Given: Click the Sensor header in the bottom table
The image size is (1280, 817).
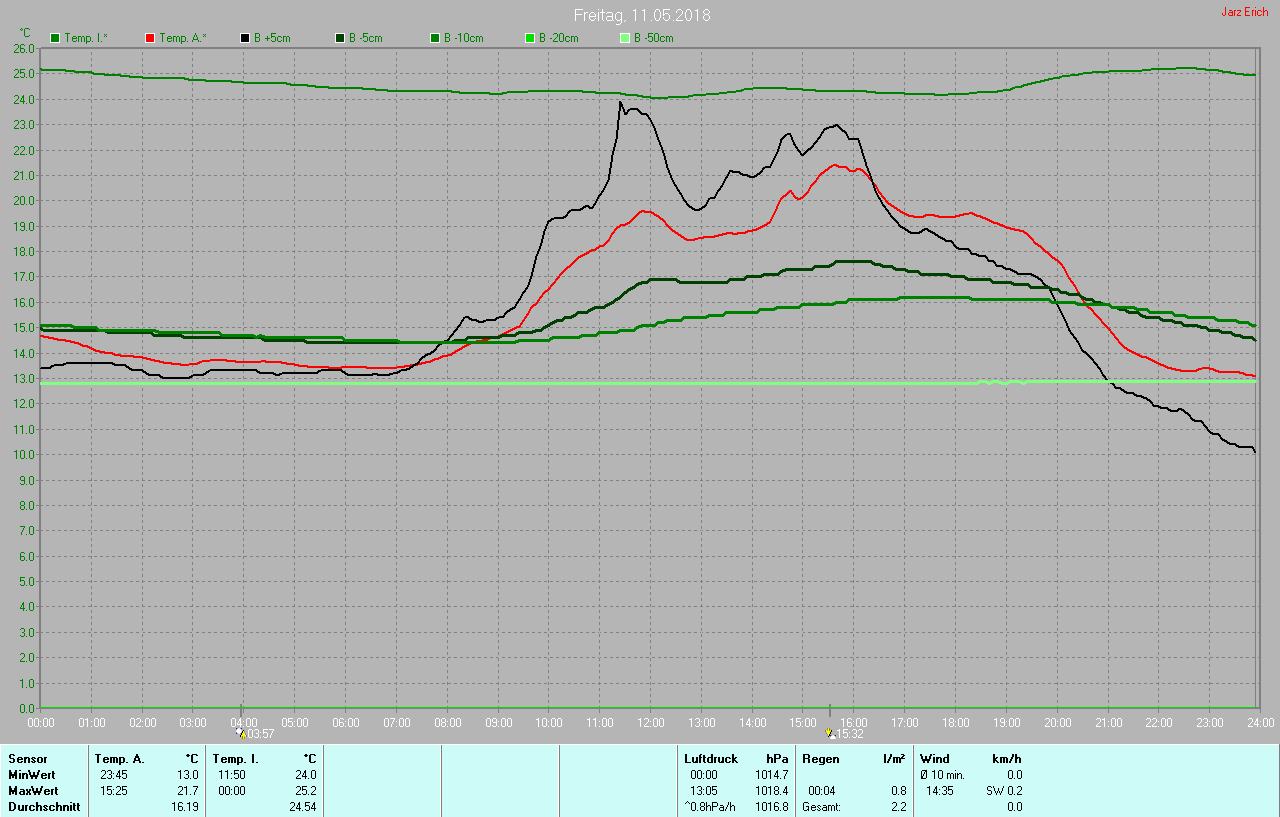Looking at the screenshot, I should tap(28, 759).
